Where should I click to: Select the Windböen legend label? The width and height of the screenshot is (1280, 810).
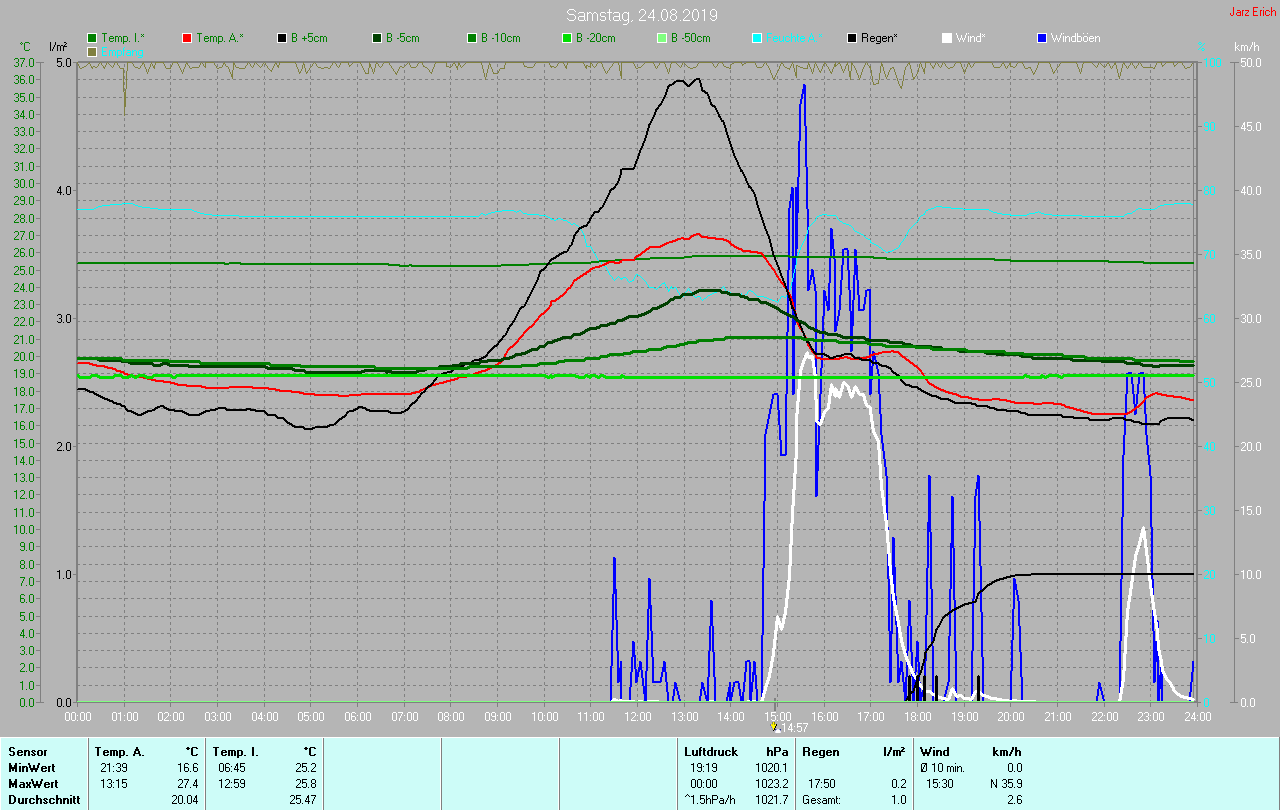click(x=1076, y=38)
